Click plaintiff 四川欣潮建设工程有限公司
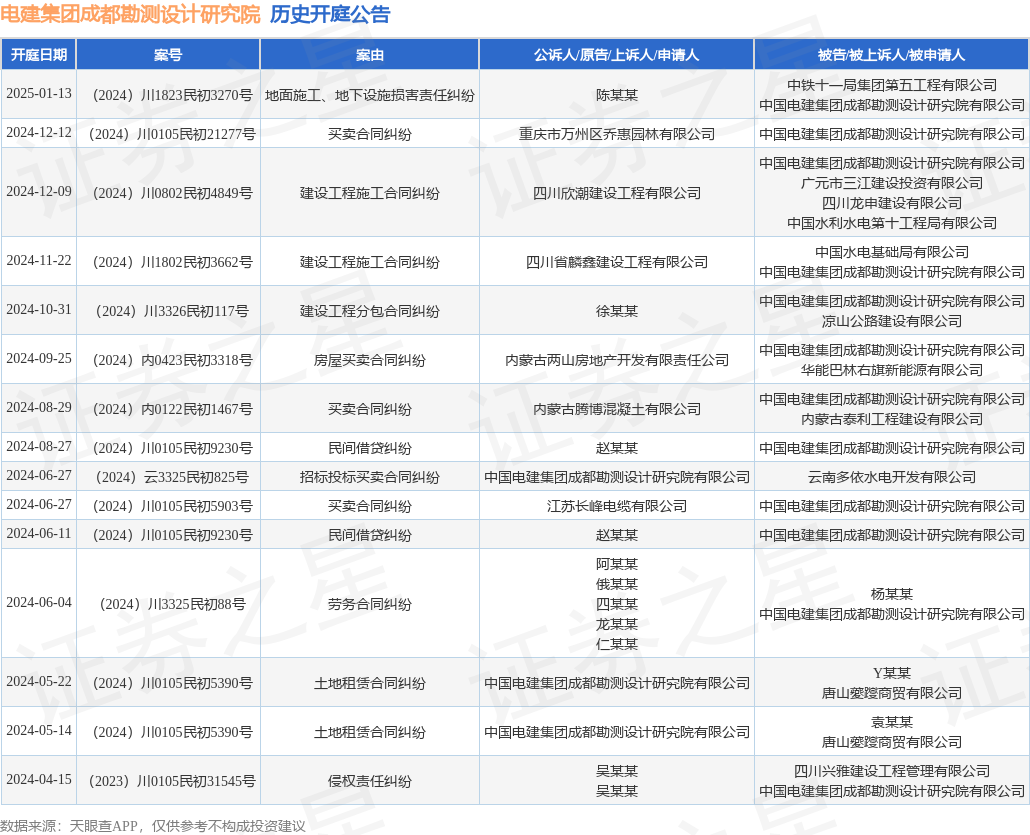The height and width of the screenshot is (835, 1030). (616, 193)
